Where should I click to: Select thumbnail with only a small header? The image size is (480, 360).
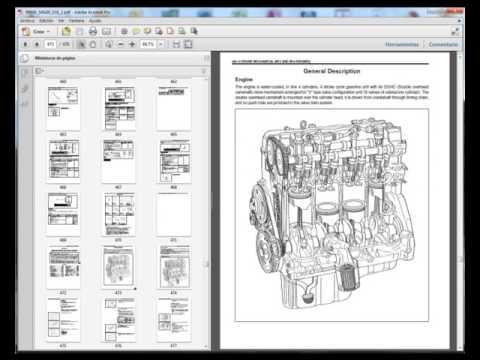coord(174,109)
